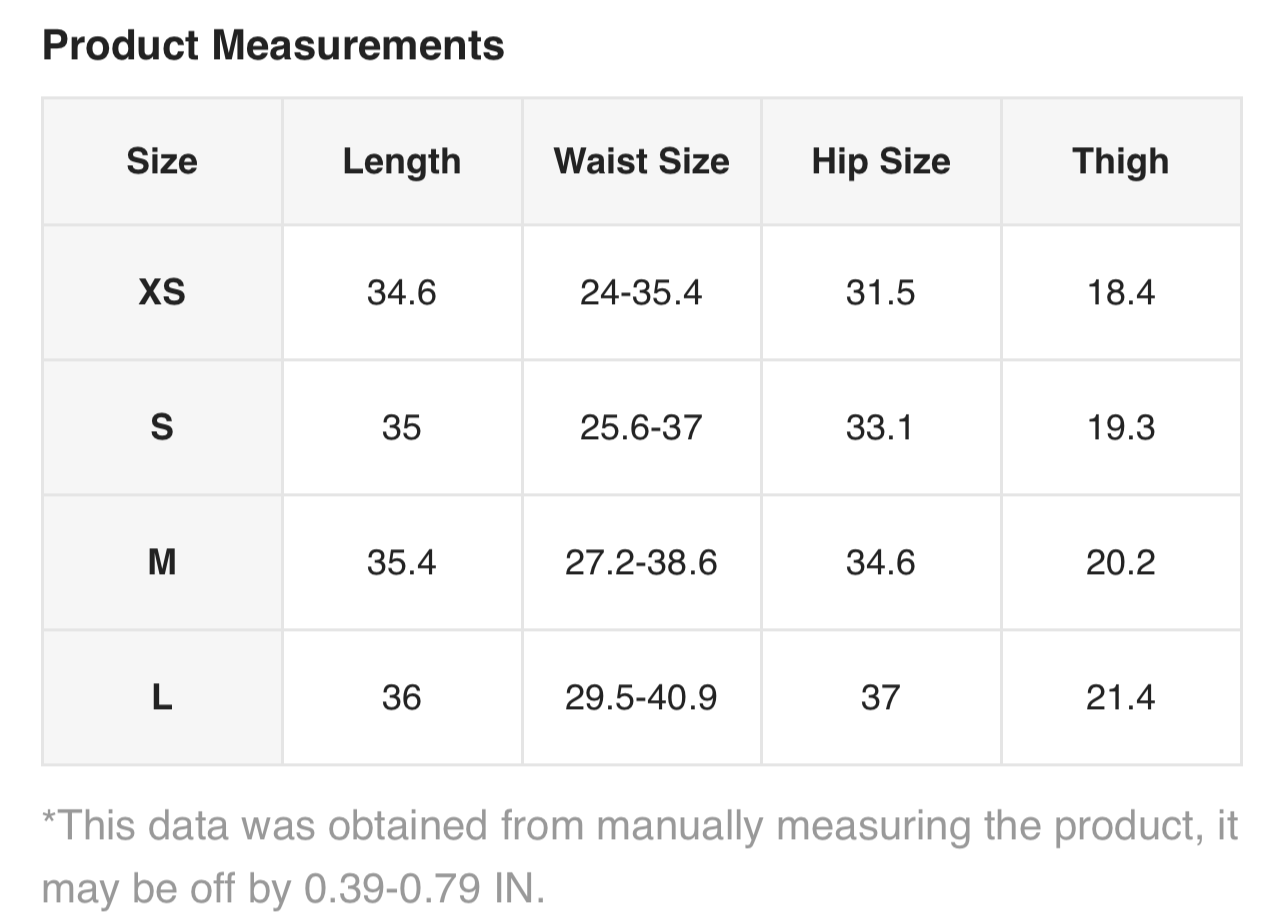Click the L thigh value 21.4

point(1120,697)
